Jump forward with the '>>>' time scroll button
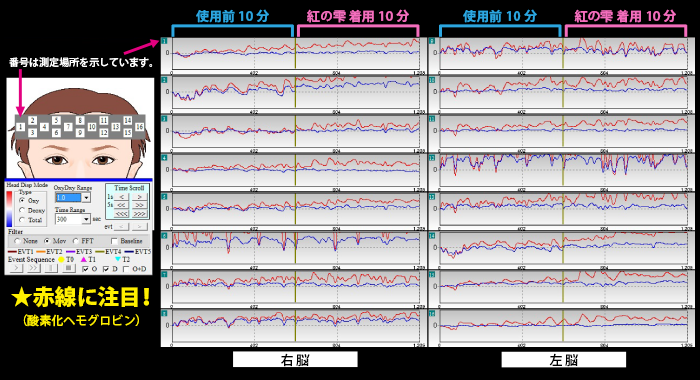The width and height of the screenshot is (700, 380). pyautogui.click(x=140, y=213)
